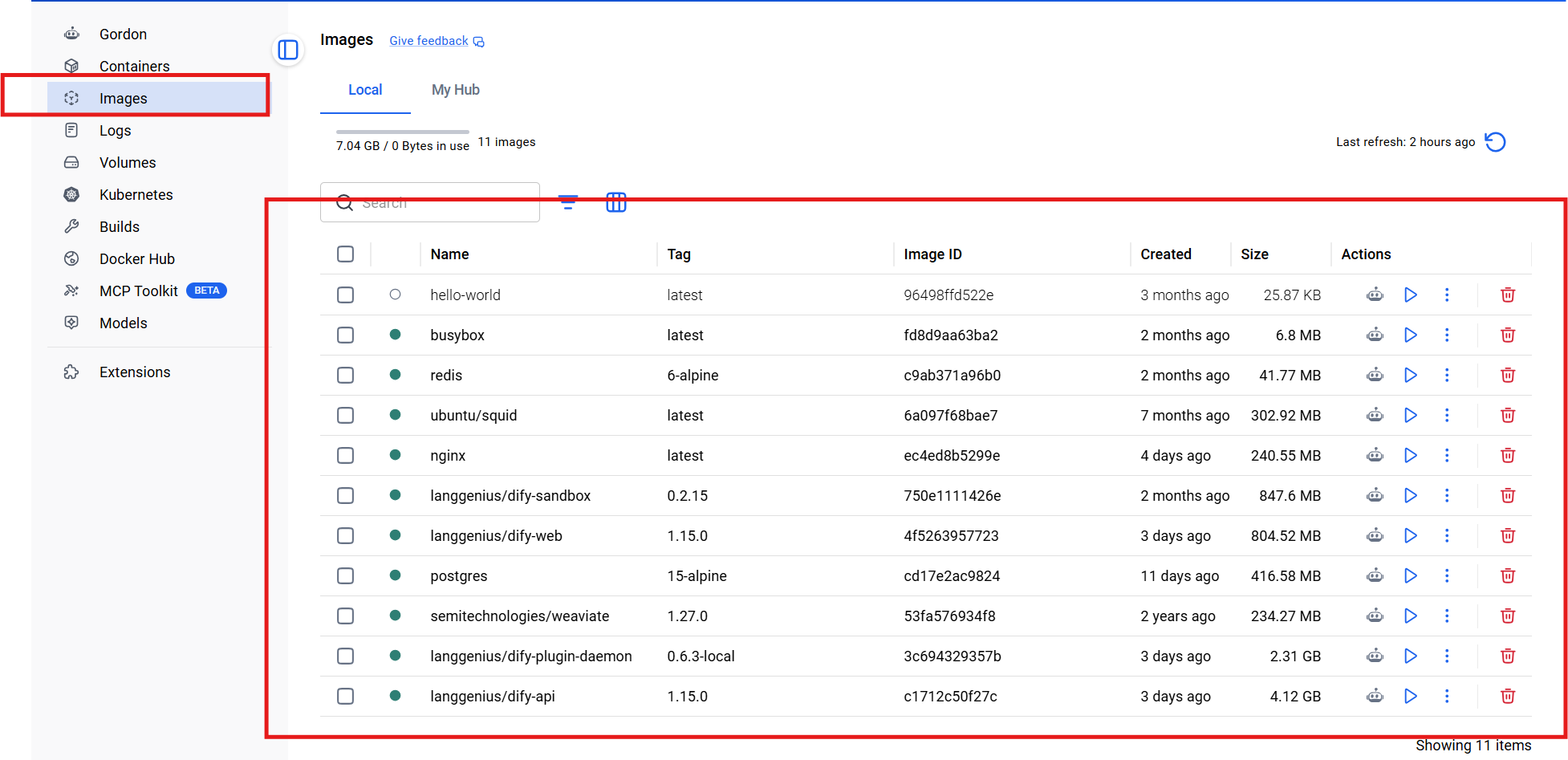Select the busybox image checkbox

point(345,335)
